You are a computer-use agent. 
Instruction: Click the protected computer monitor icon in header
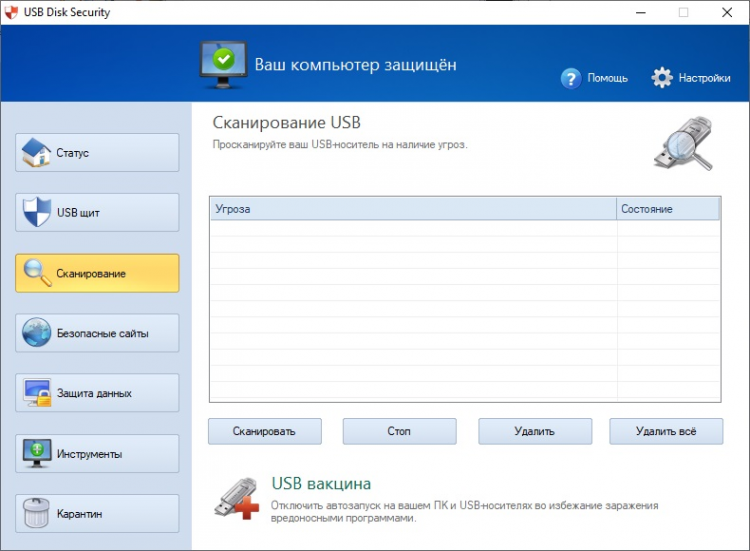click(x=223, y=65)
